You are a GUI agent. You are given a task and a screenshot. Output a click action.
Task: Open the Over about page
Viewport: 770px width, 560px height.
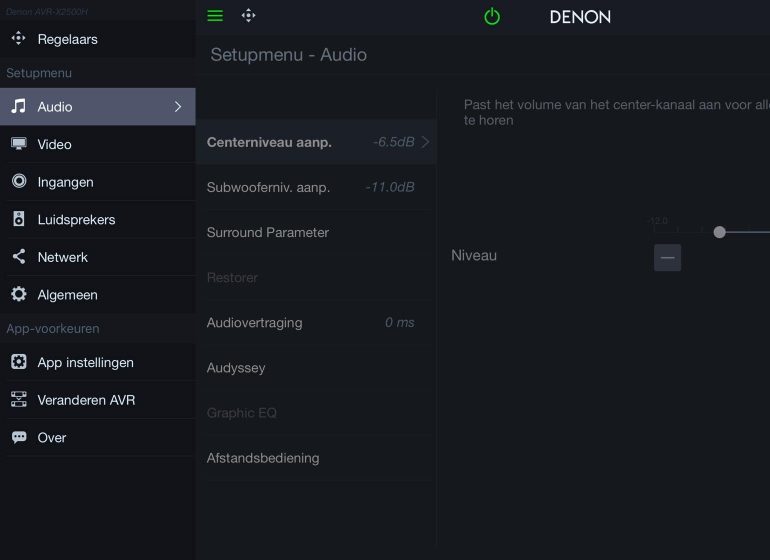click(52, 437)
